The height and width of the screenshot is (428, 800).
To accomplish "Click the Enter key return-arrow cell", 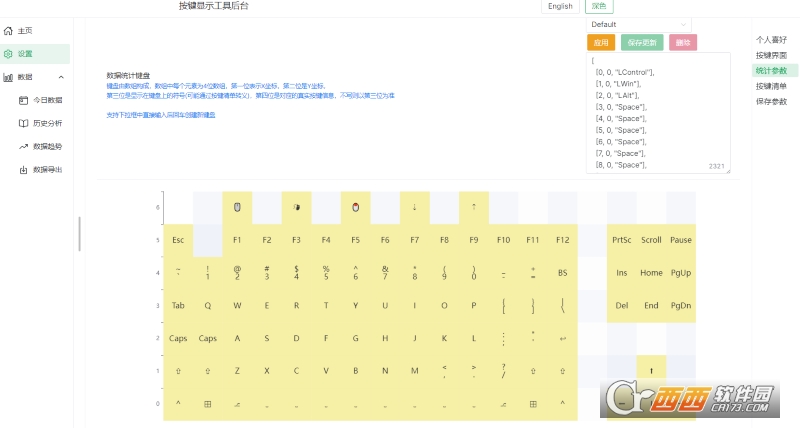I will pyautogui.click(x=563, y=338).
